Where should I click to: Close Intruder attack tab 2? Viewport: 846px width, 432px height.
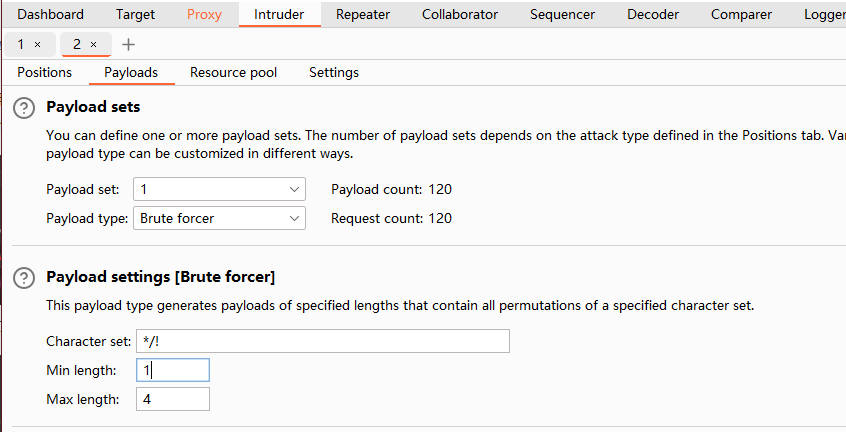pyautogui.click(x=94, y=45)
